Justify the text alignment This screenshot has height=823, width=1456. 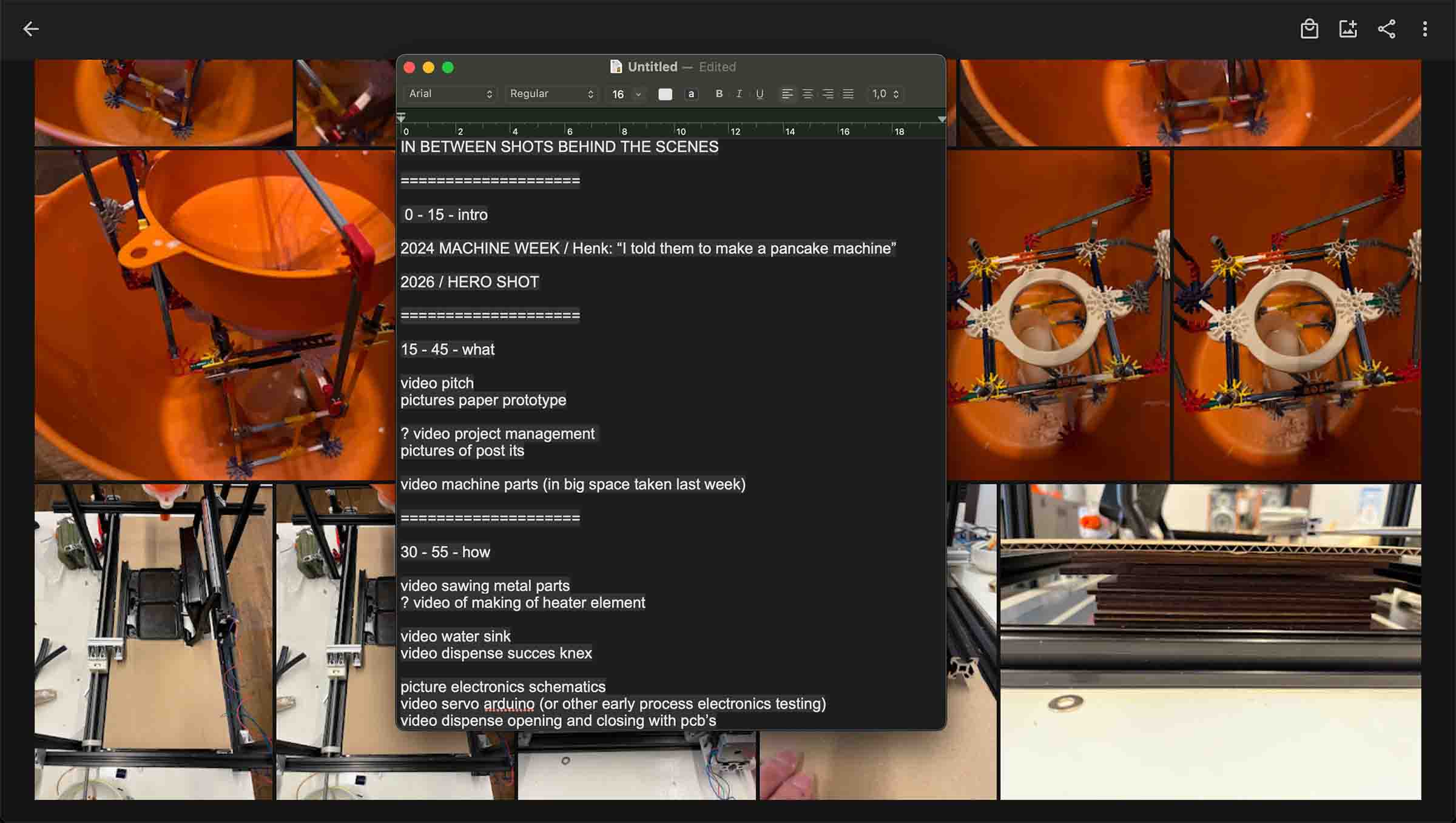coord(848,94)
